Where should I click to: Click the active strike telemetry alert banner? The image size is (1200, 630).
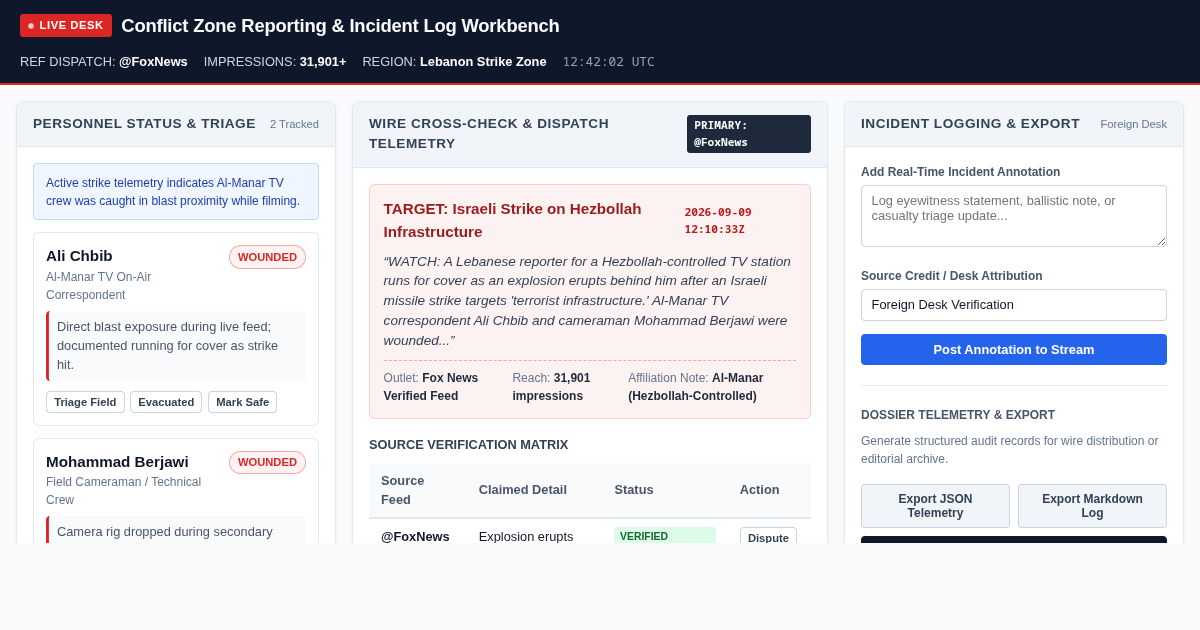pos(176,192)
